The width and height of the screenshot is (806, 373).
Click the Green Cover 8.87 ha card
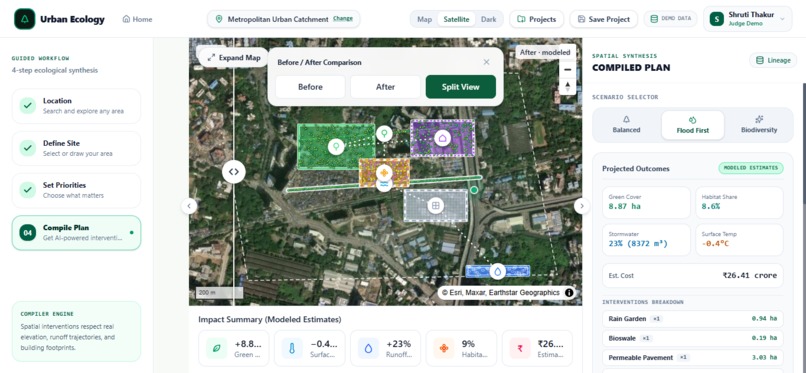click(x=646, y=202)
